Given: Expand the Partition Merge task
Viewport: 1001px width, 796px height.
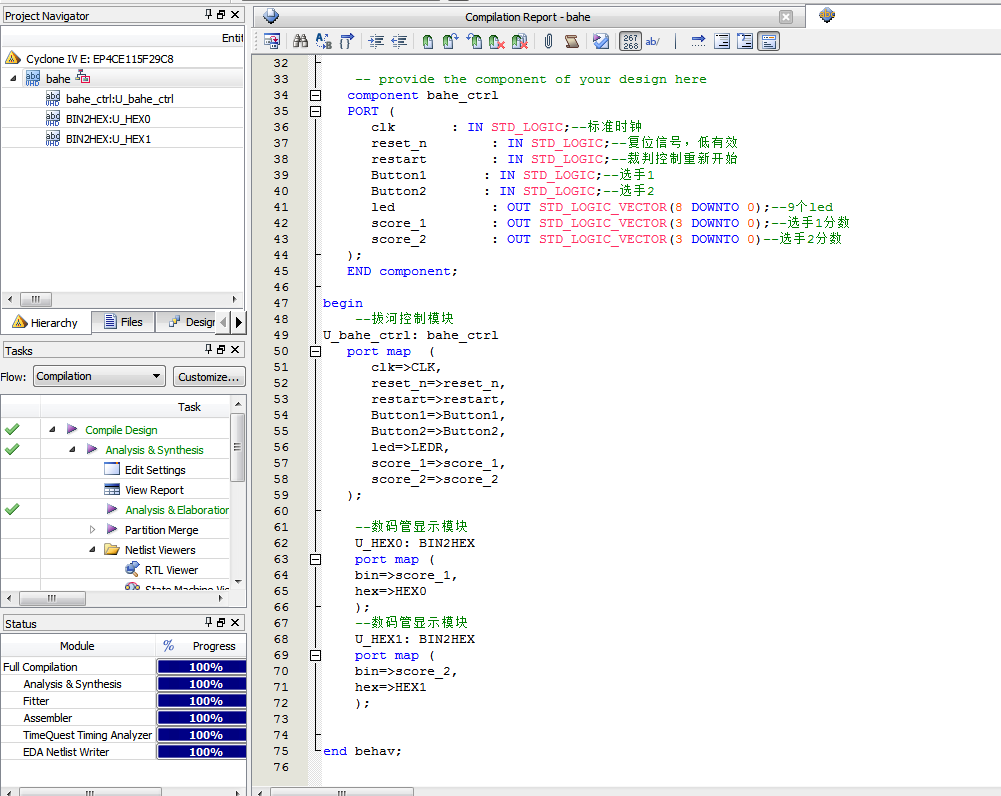Looking at the screenshot, I should tap(93, 530).
